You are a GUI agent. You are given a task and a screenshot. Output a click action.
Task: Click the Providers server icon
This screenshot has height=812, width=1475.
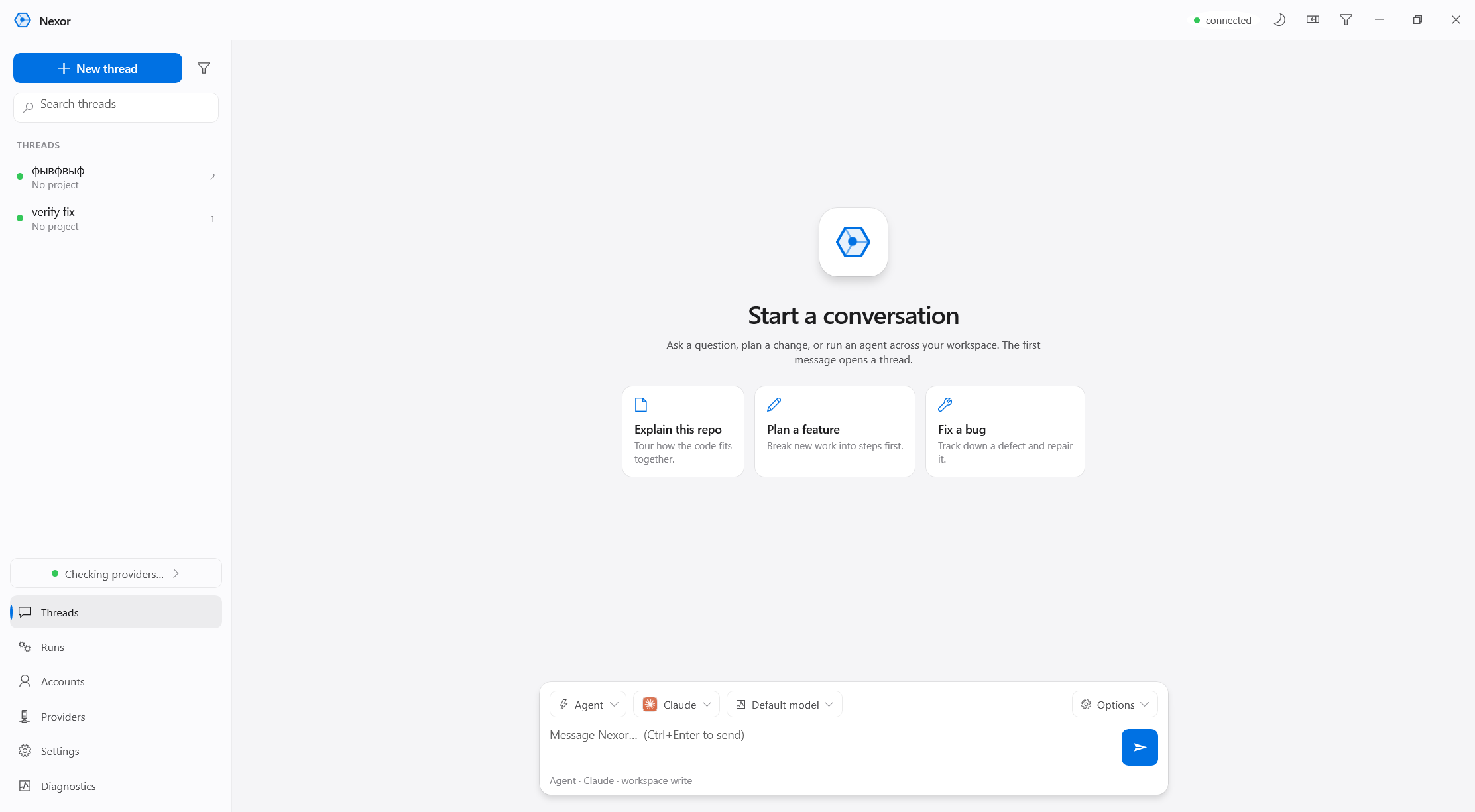coord(25,717)
